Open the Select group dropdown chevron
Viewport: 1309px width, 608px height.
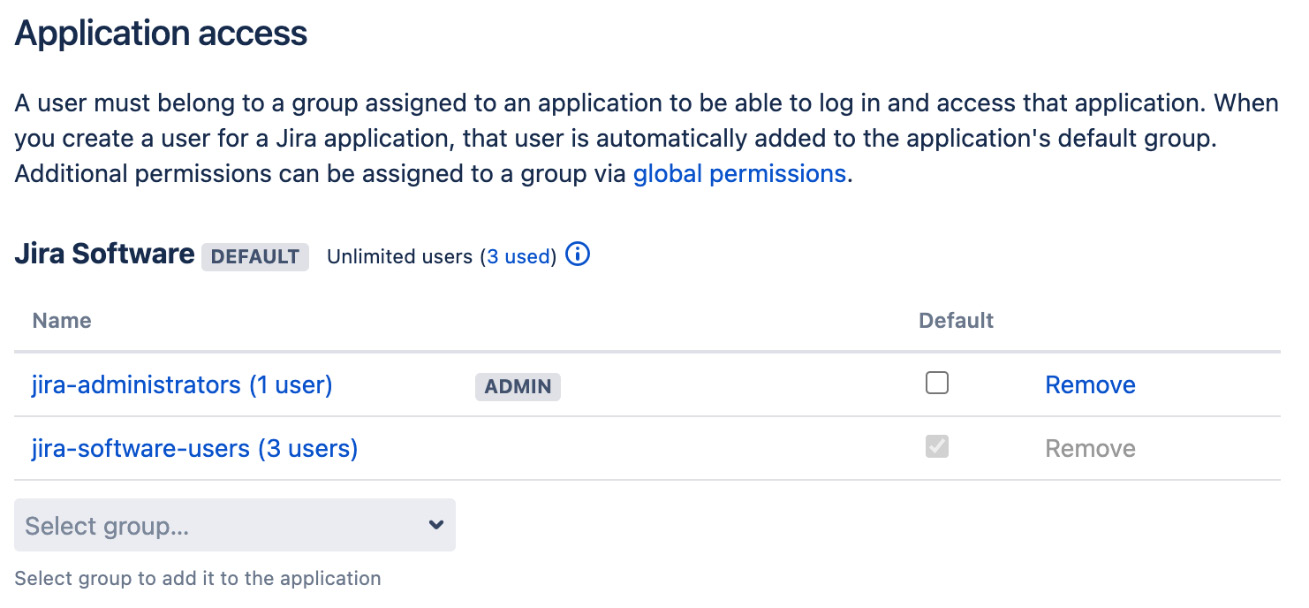(435, 524)
